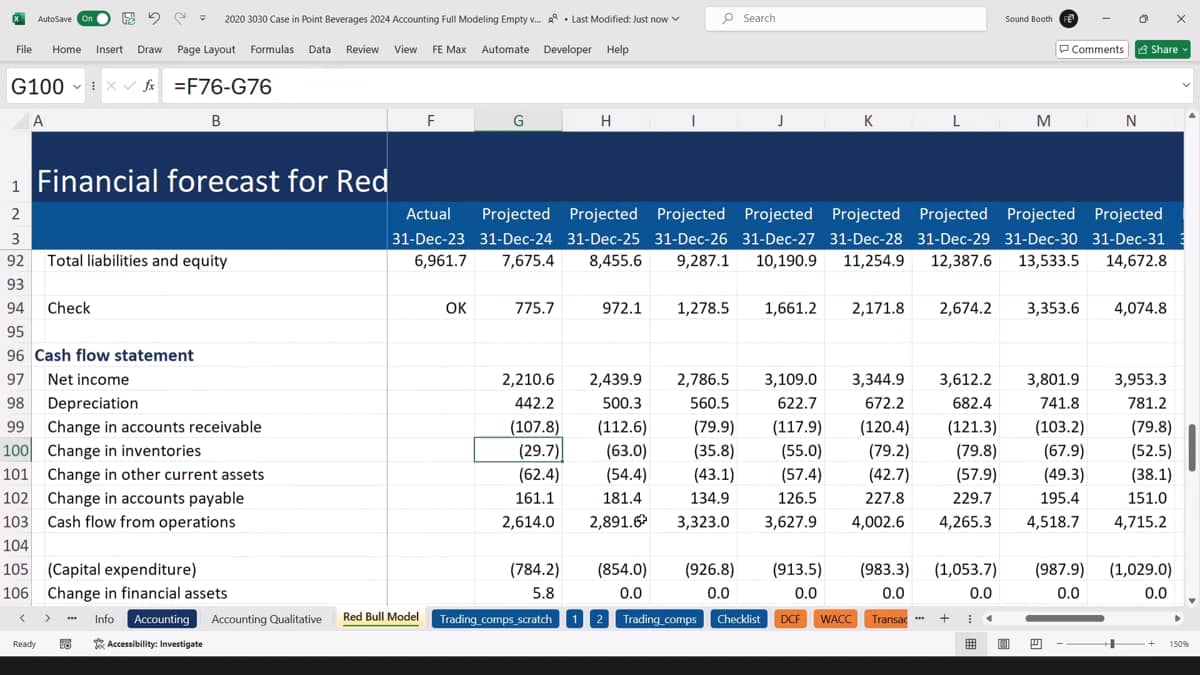Viewport: 1200px width, 675px height.
Task: Click the Search box in title bar
Action: [845, 18]
